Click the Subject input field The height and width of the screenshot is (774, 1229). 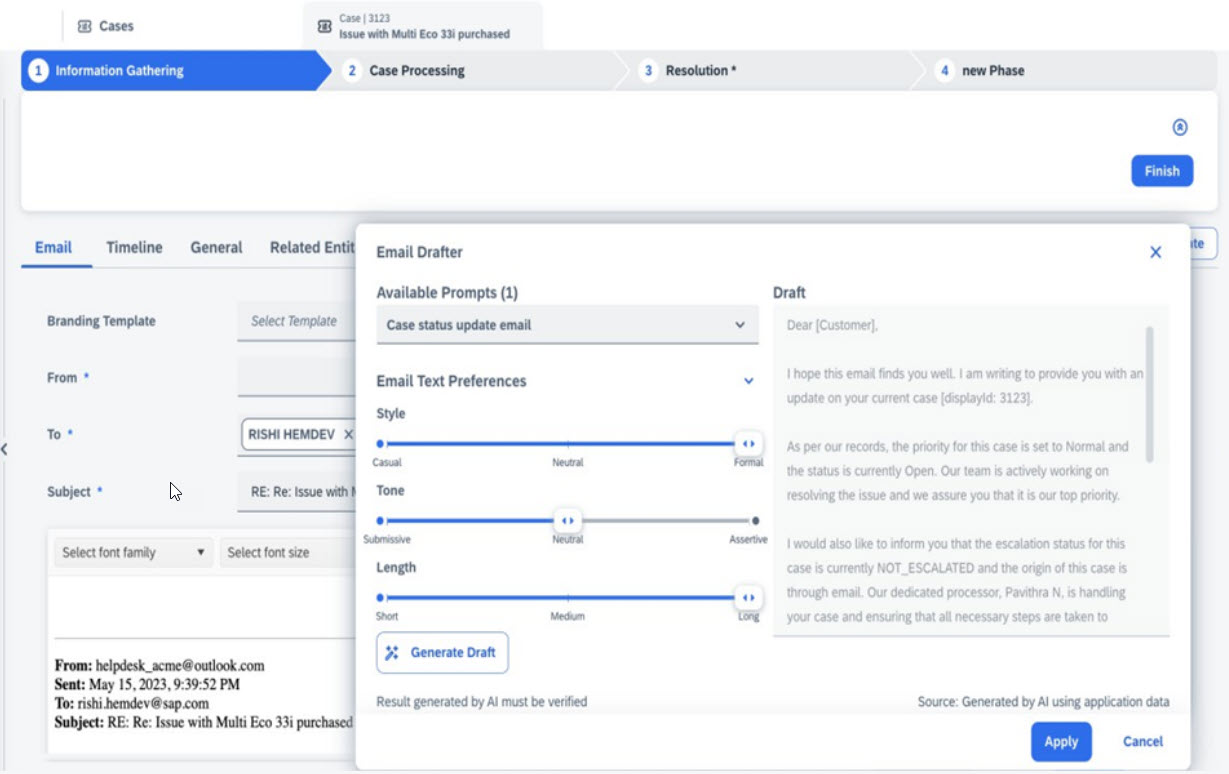point(297,491)
